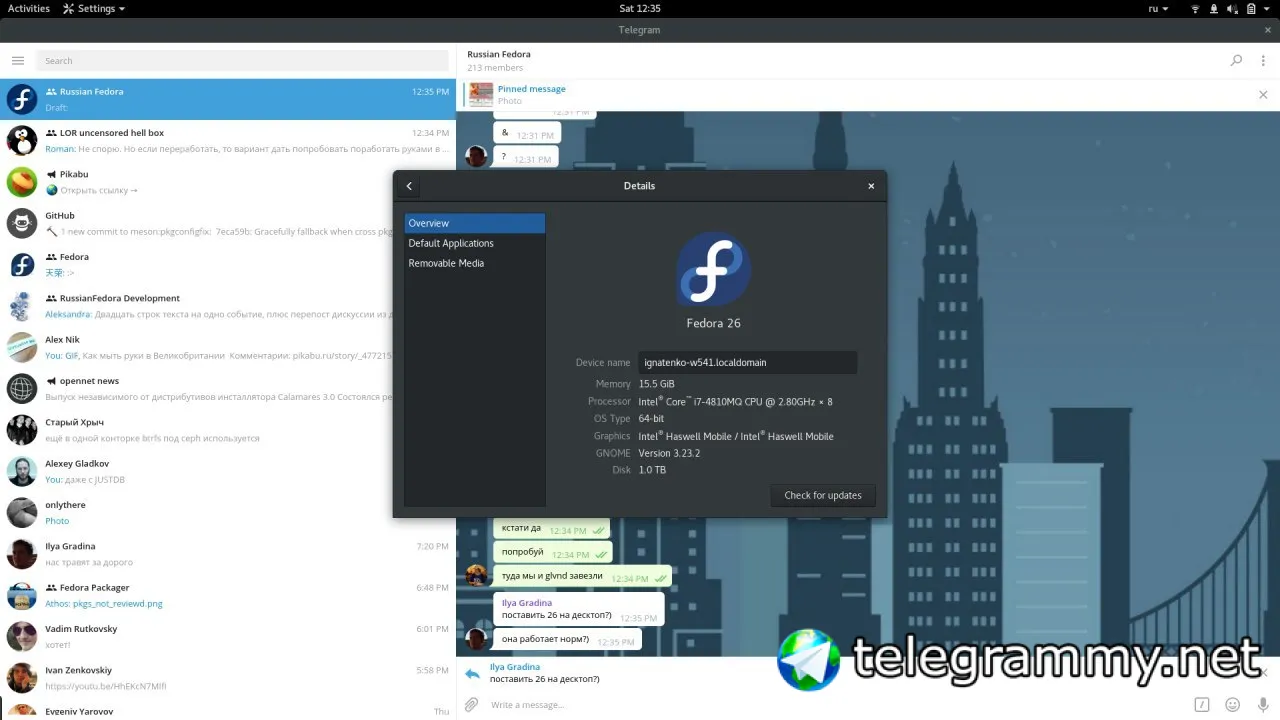Open LOR uncensored hell box penguin avatar

[x=22, y=140]
